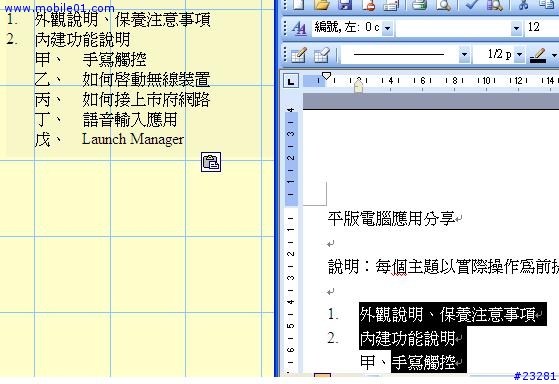Click 如何啓動無線裝置 in the left sheet
This screenshot has height=384, width=559.
coord(146,80)
